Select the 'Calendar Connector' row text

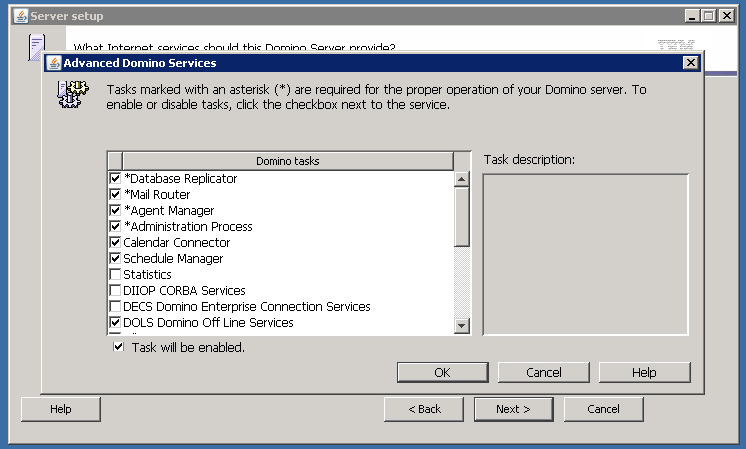point(177,243)
